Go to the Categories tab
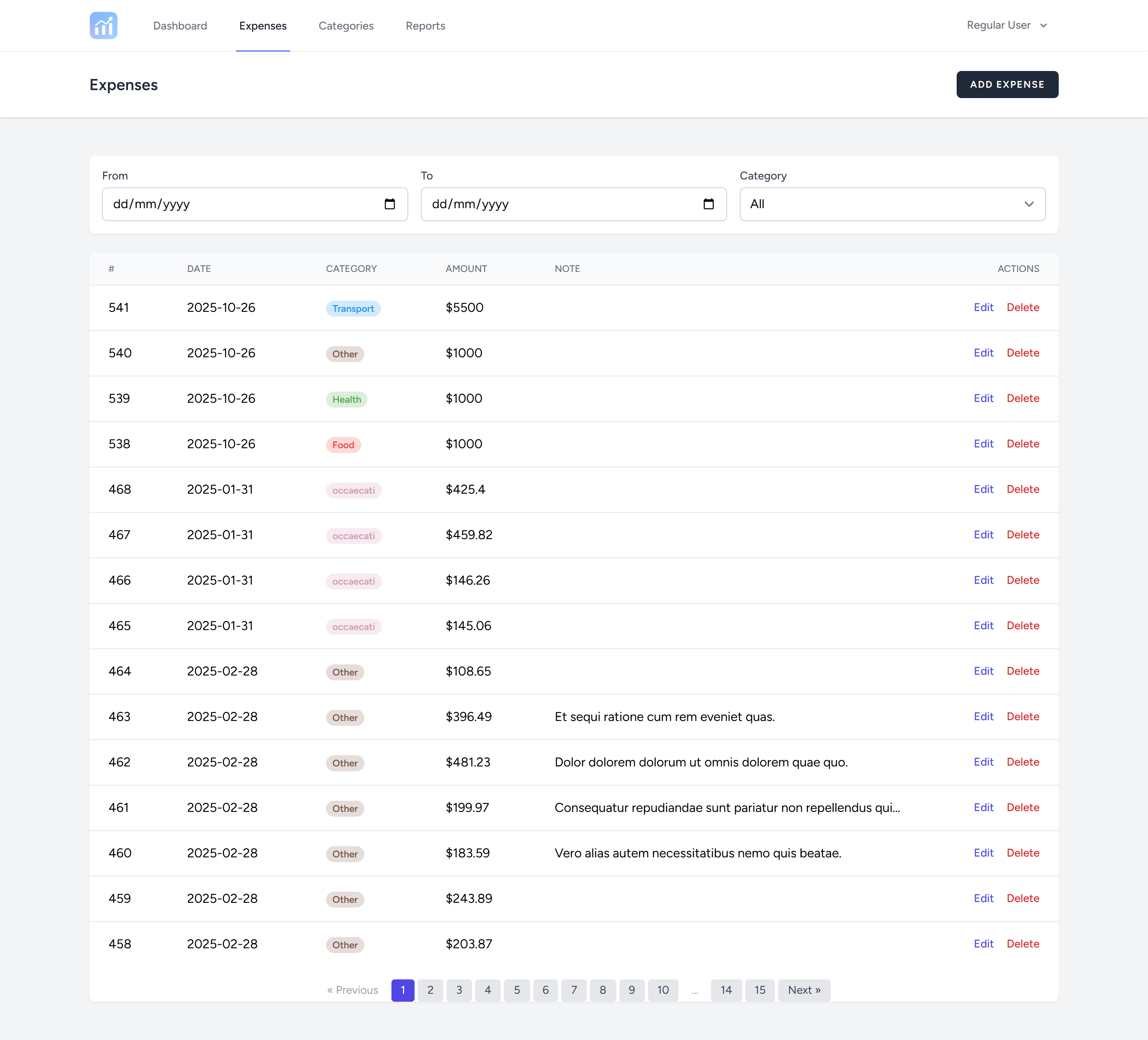 tap(346, 26)
